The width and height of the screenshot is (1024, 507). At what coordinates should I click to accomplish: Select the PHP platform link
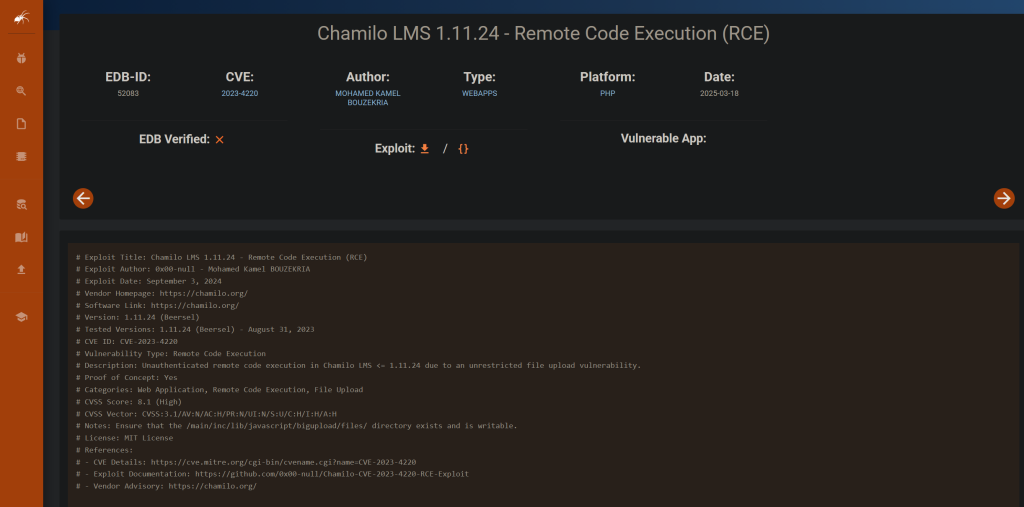tap(607, 93)
